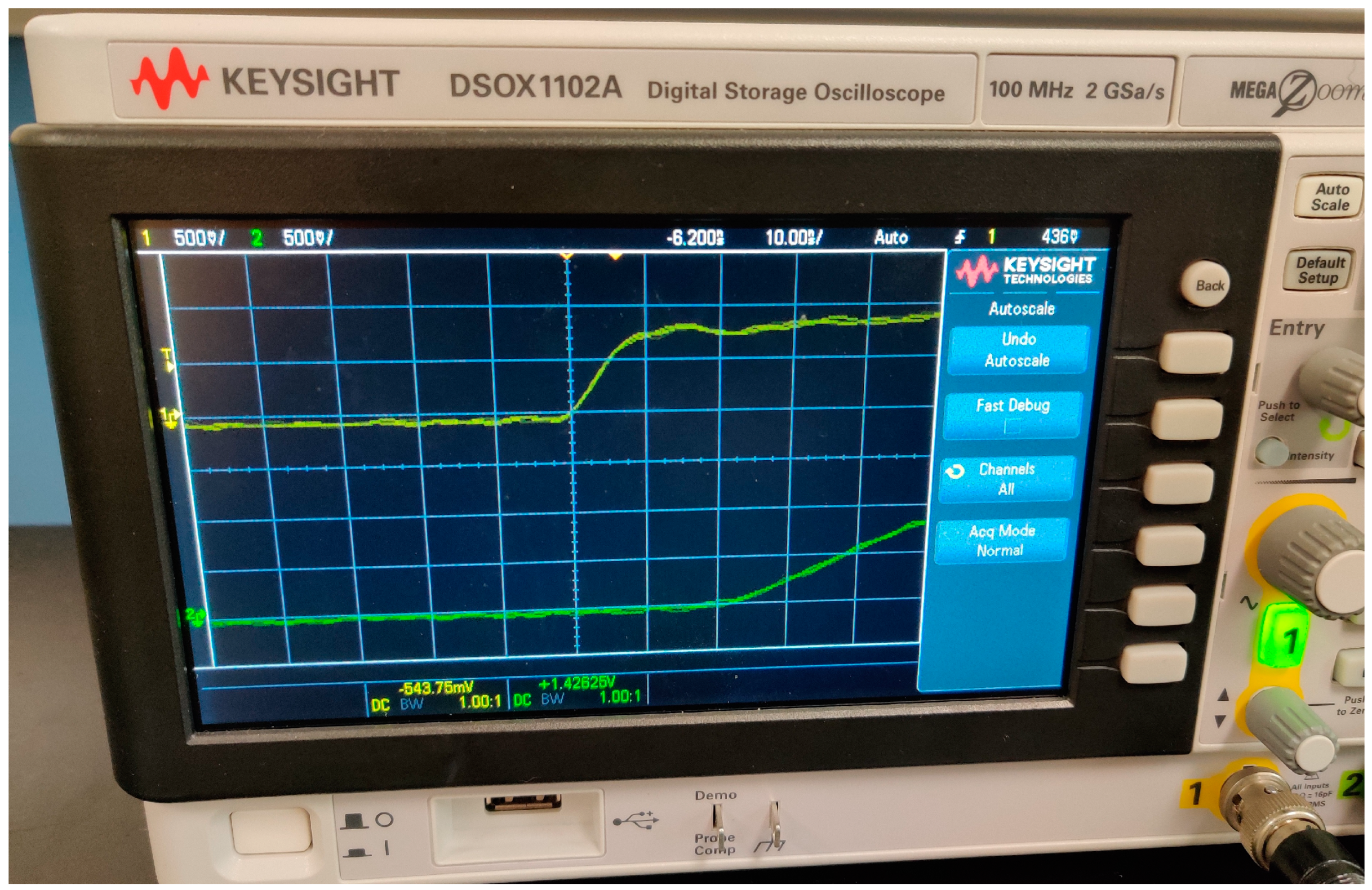The image size is (1372, 890).
Task: Click the channel 1 DC coupling label
Action: coord(380,705)
